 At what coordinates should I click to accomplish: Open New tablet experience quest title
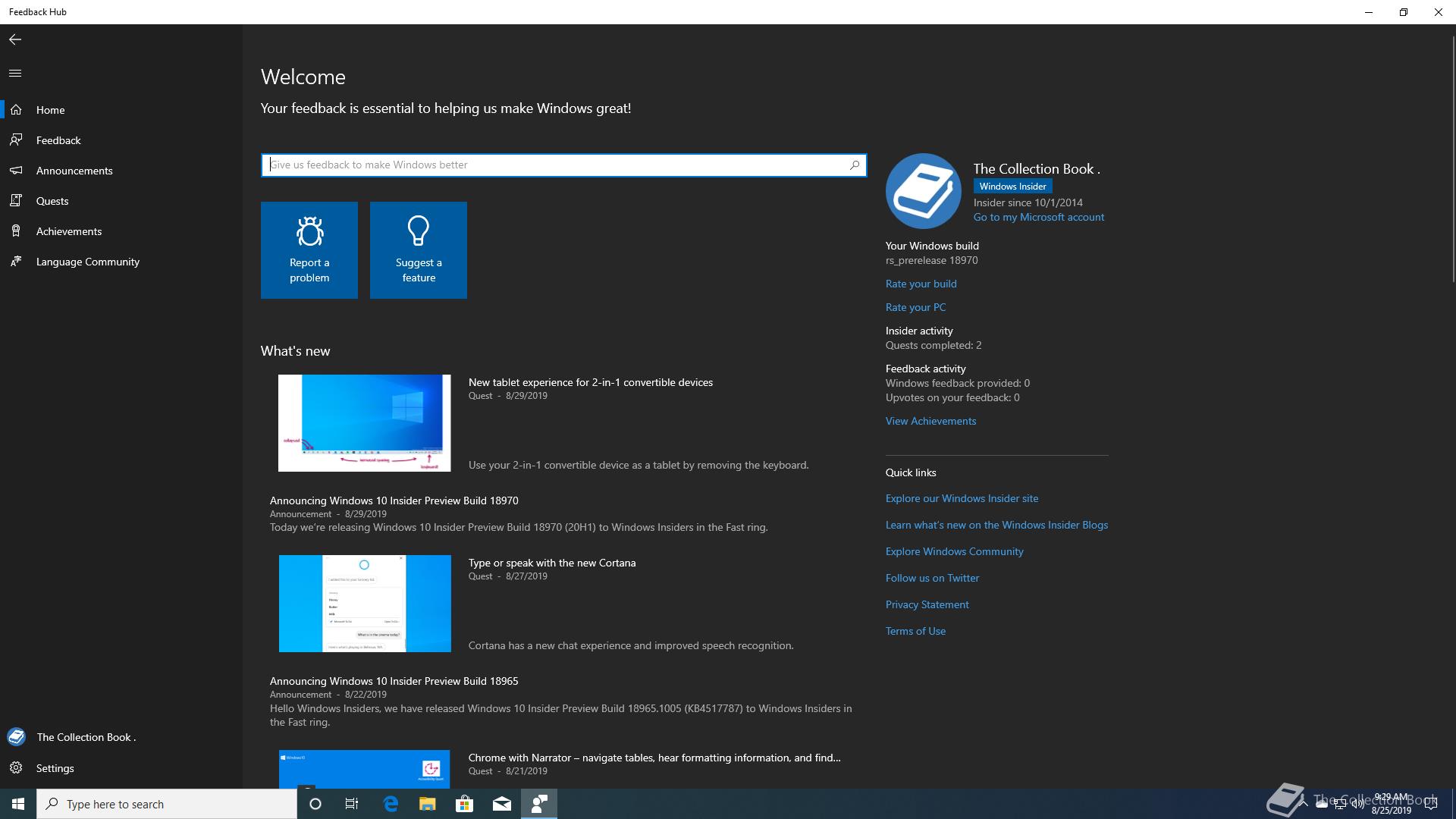click(591, 382)
